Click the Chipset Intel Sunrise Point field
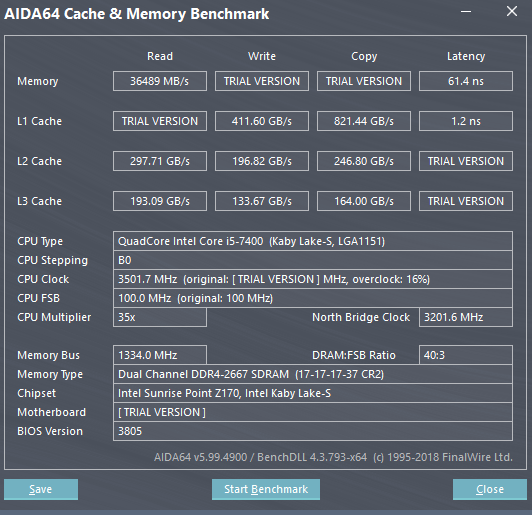This screenshot has width=532, height=515. tap(313, 393)
